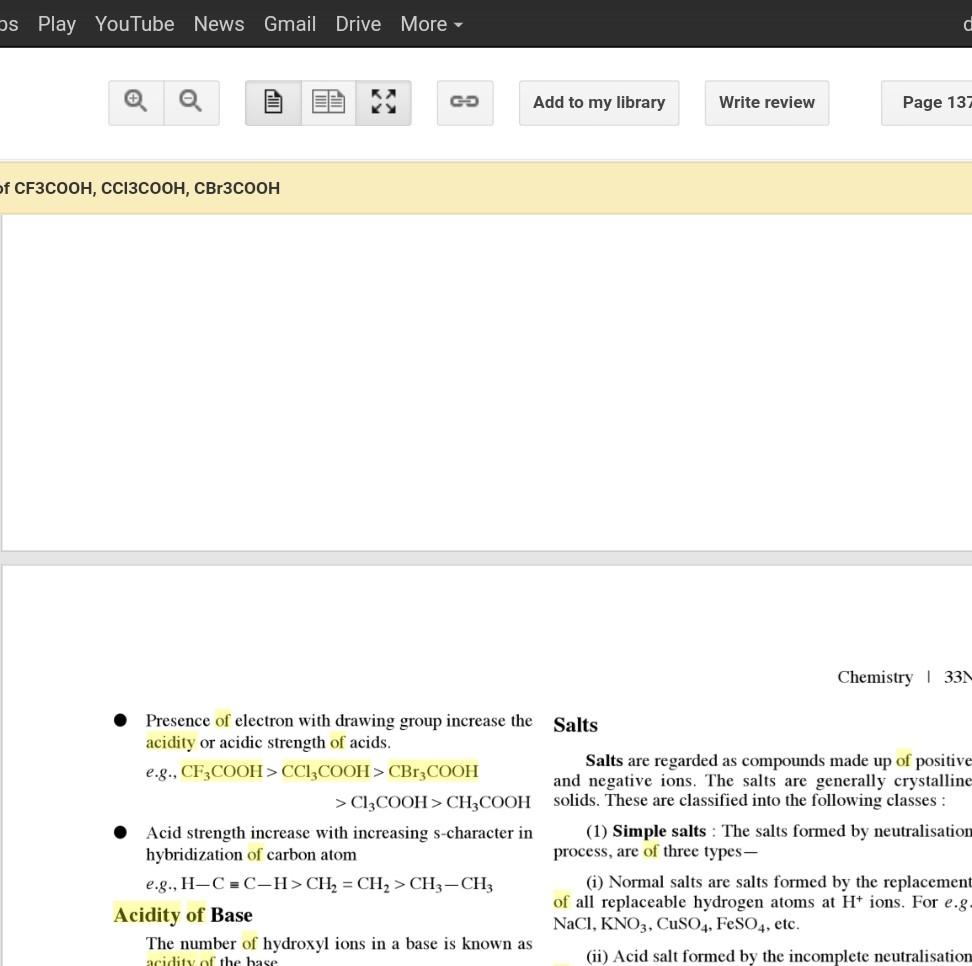Open Gmail from the top bar
Image resolution: width=972 pixels, height=966 pixels.
tap(290, 24)
